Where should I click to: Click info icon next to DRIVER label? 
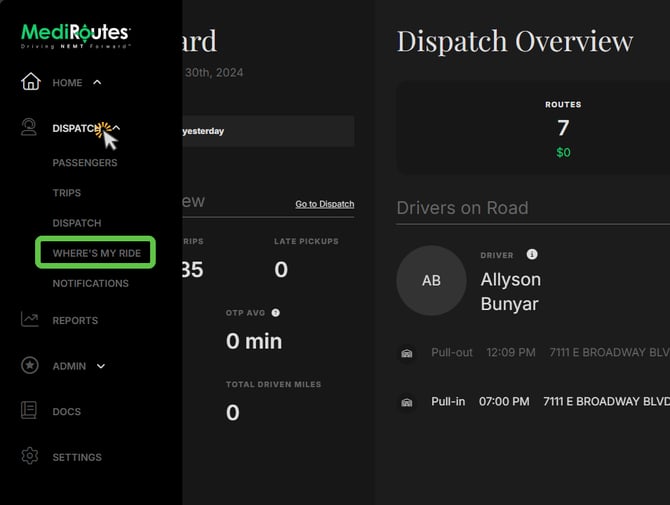[x=532, y=255]
